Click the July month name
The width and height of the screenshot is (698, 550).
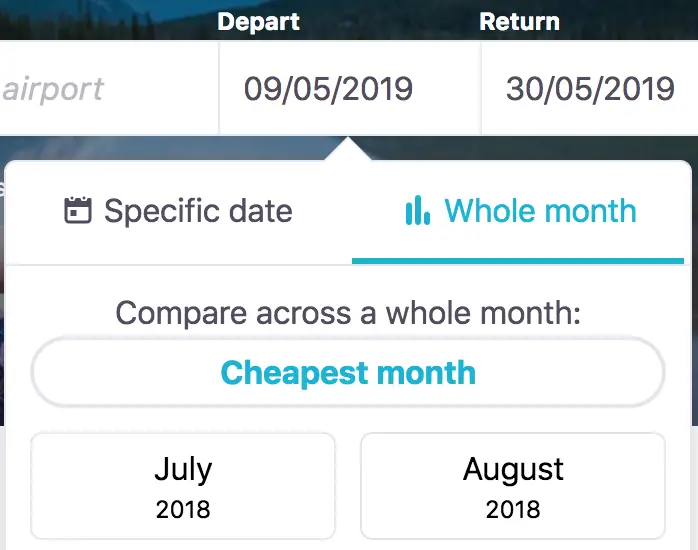[x=183, y=470]
